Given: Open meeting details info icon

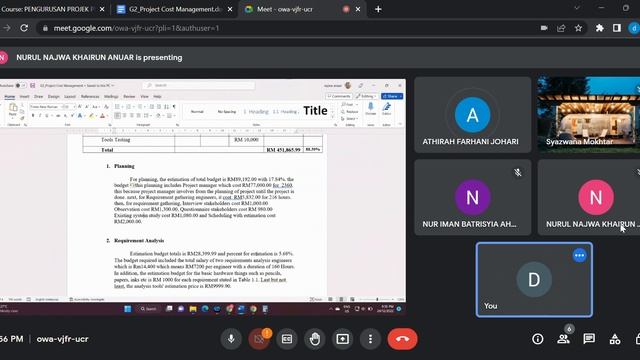Looking at the screenshot, I should [x=538, y=339].
